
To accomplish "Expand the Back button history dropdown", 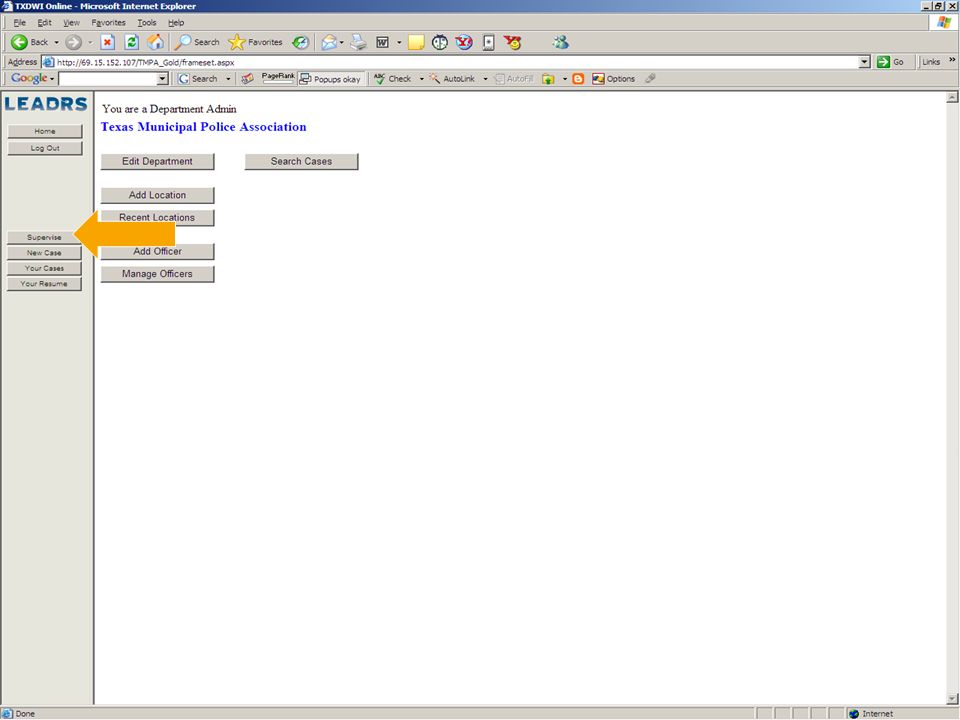I will [56, 42].
